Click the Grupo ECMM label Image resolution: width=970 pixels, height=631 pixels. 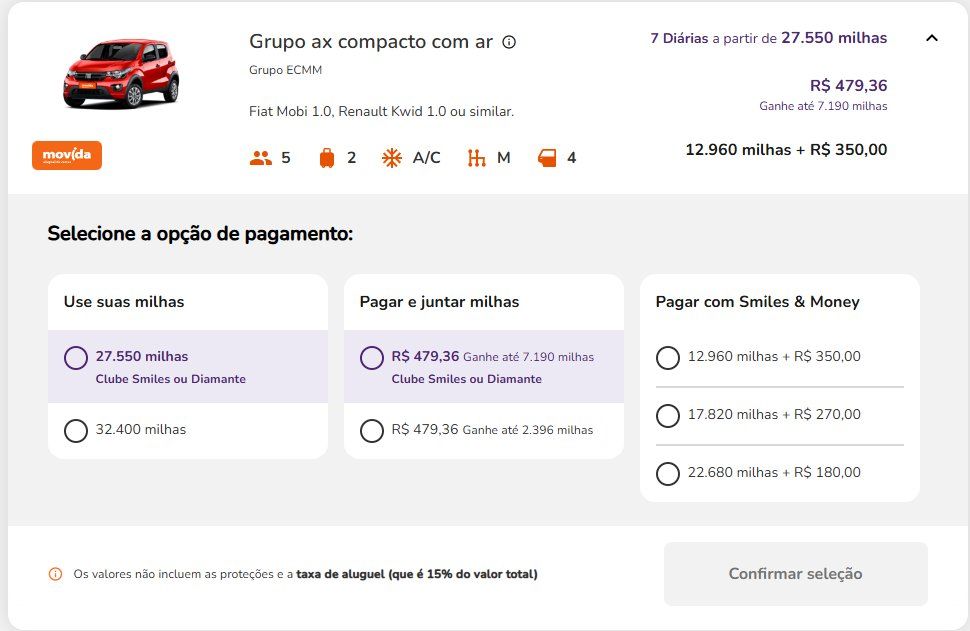tap(285, 70)
